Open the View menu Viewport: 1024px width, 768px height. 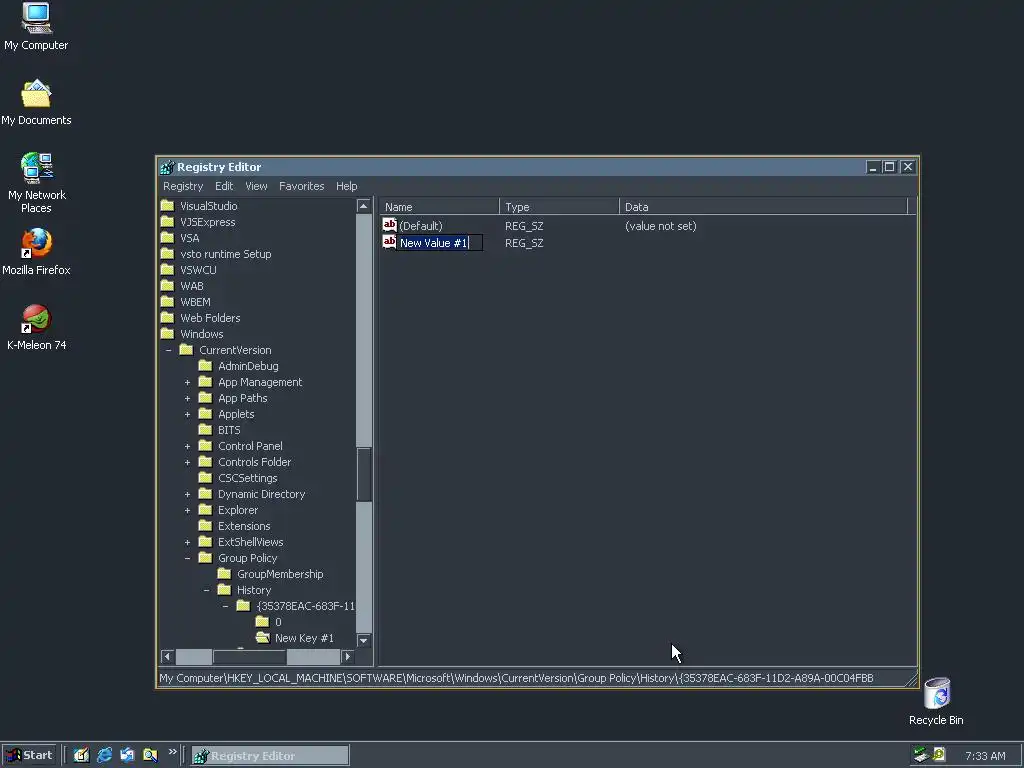point(256,186)
